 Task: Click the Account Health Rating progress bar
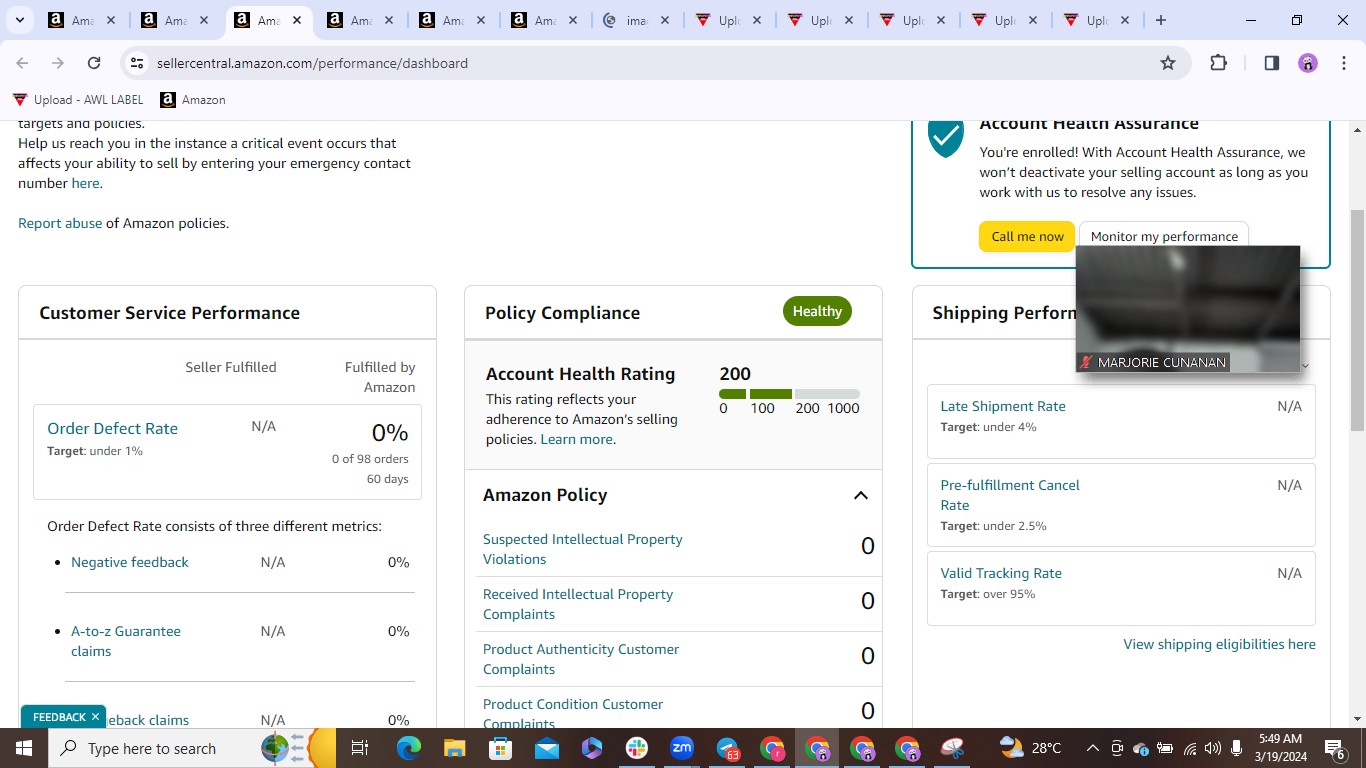click(x=789, y=394)
